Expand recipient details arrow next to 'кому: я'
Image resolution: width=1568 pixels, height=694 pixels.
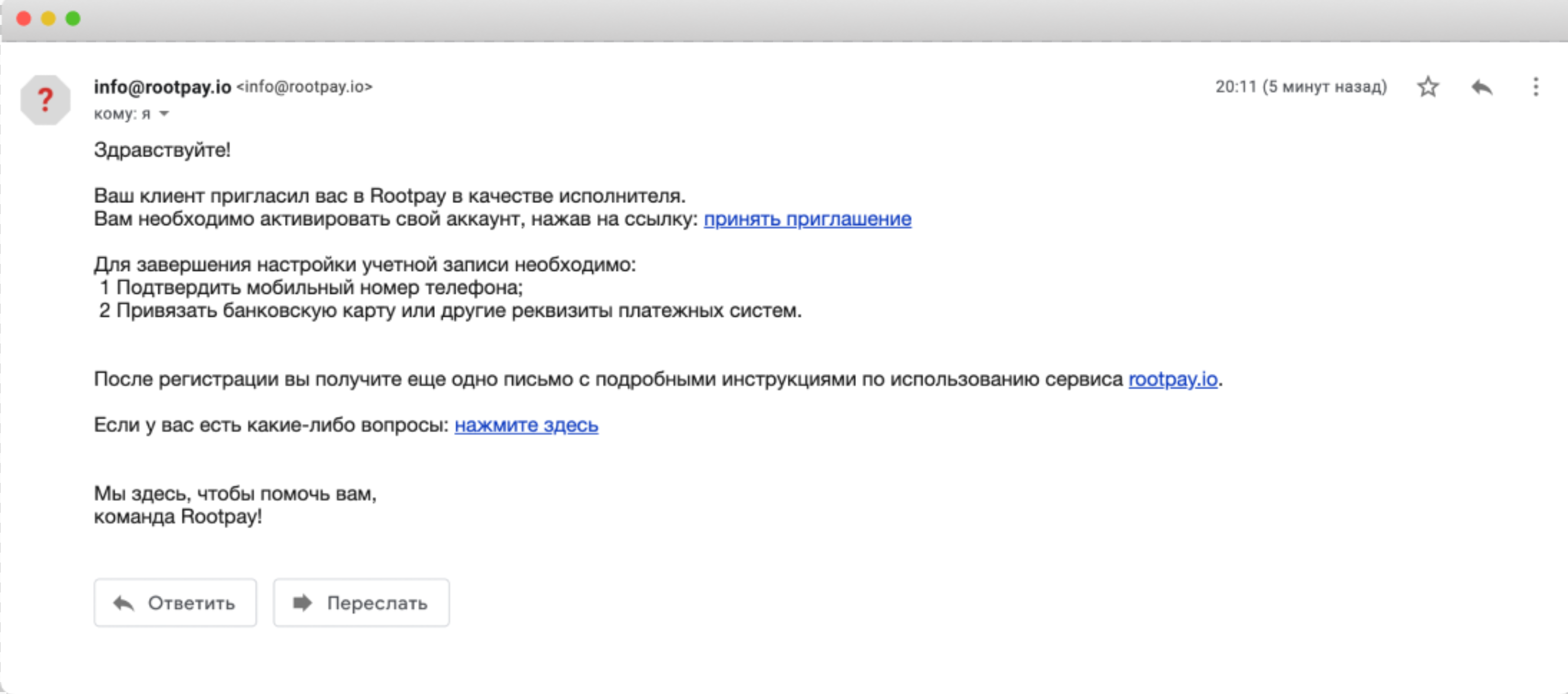(x=164, y=114)
